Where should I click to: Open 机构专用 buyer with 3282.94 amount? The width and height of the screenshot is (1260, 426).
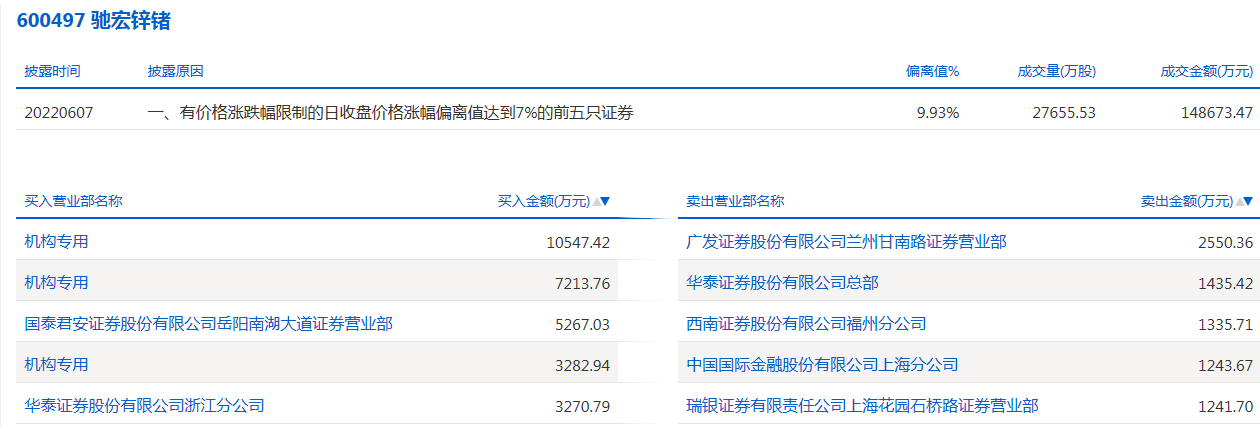[x=57, y=365]
